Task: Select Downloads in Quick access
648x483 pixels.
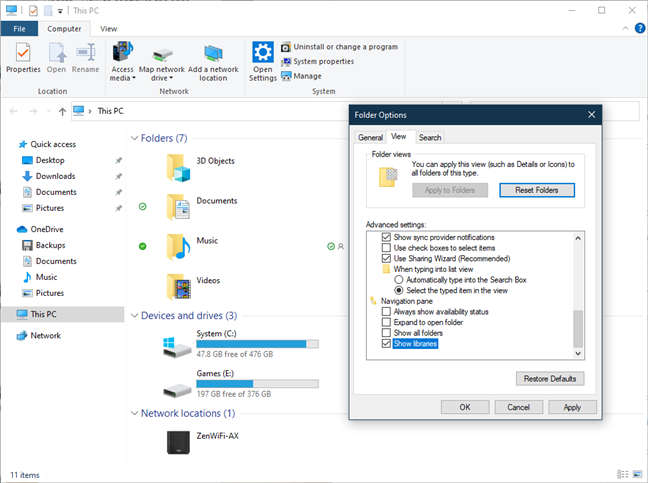Action: click(x=55, y=176)
